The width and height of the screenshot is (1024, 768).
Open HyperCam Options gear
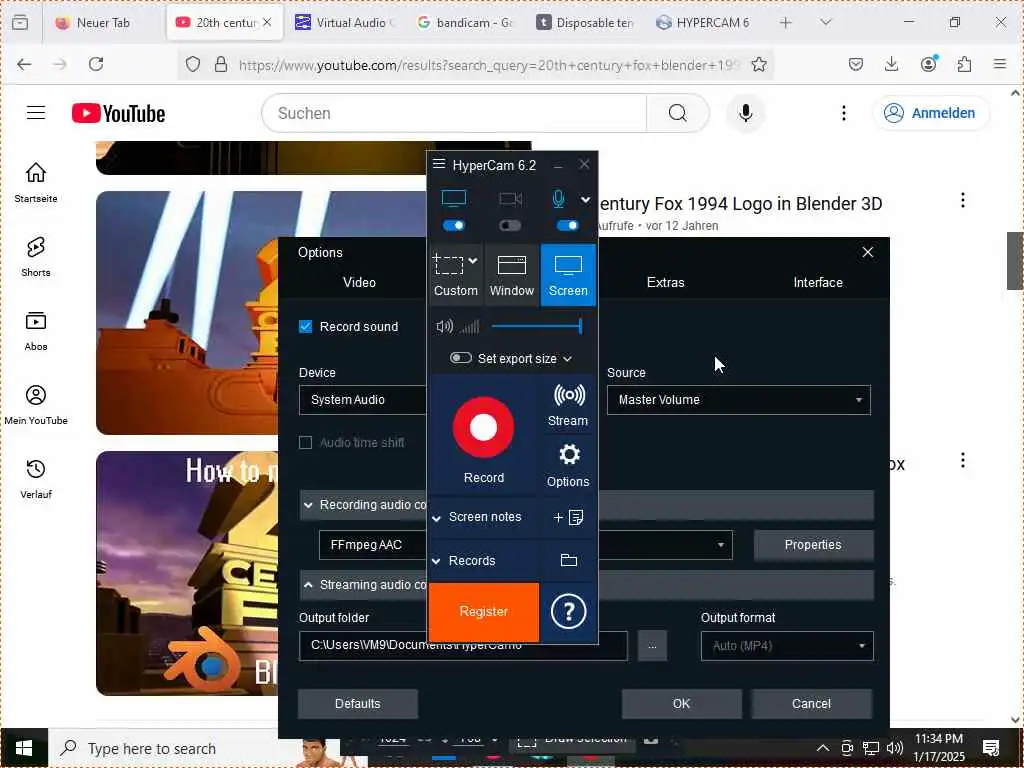(568, 465)
